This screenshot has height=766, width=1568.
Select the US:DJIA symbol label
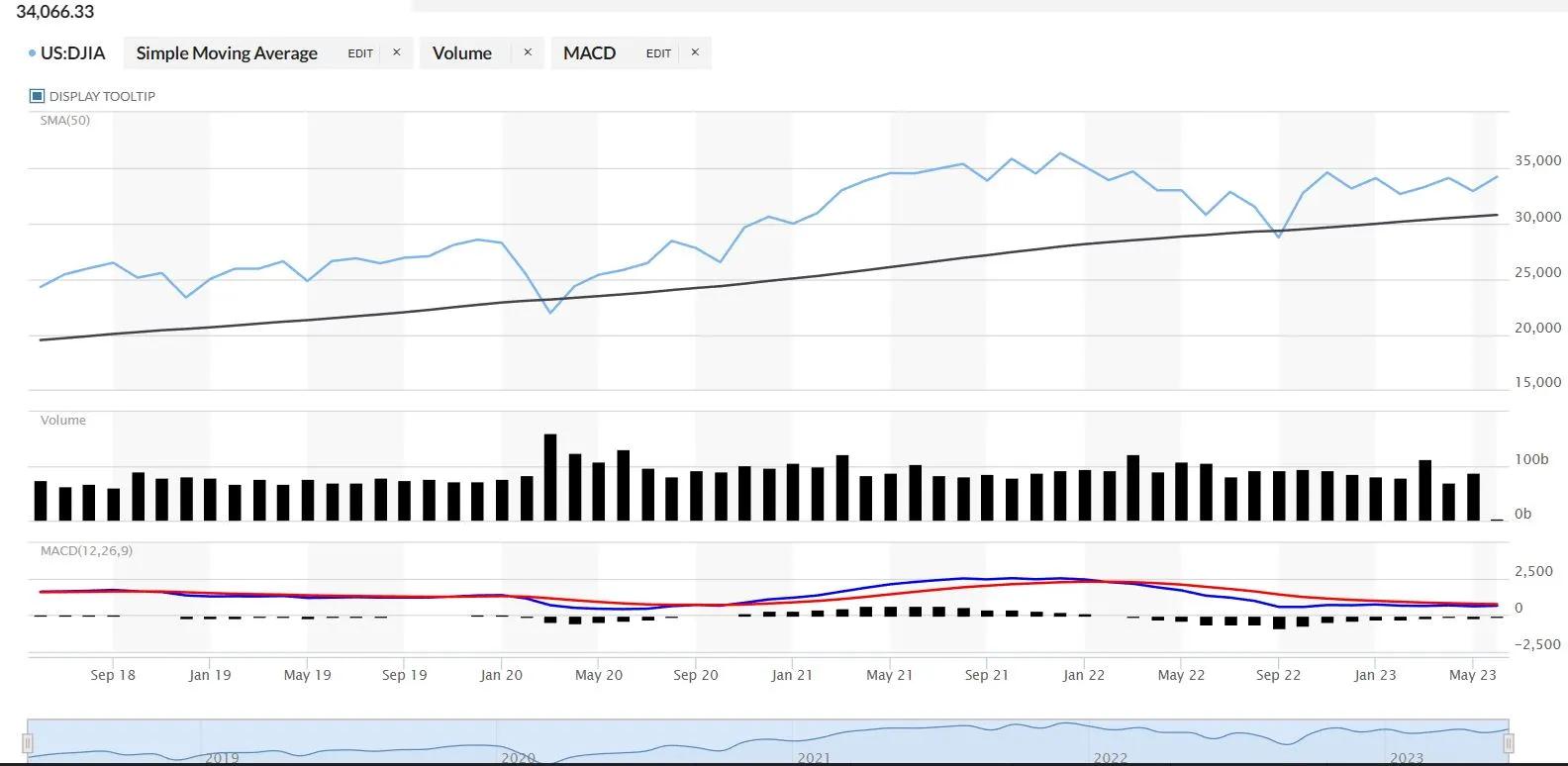point(72,53)
